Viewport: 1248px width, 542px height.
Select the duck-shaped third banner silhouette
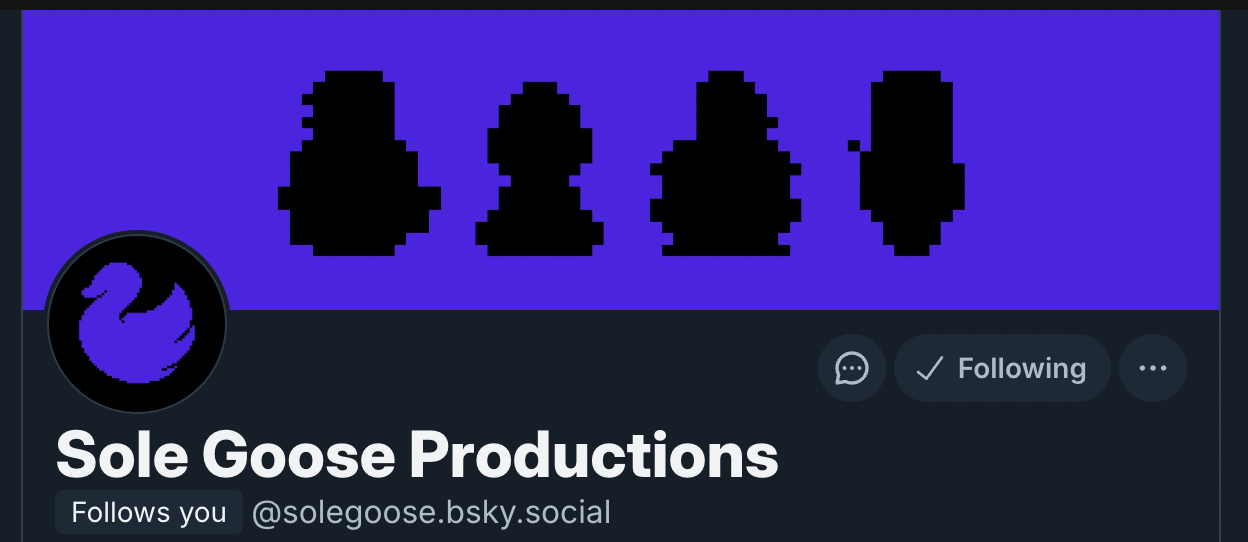726,163
